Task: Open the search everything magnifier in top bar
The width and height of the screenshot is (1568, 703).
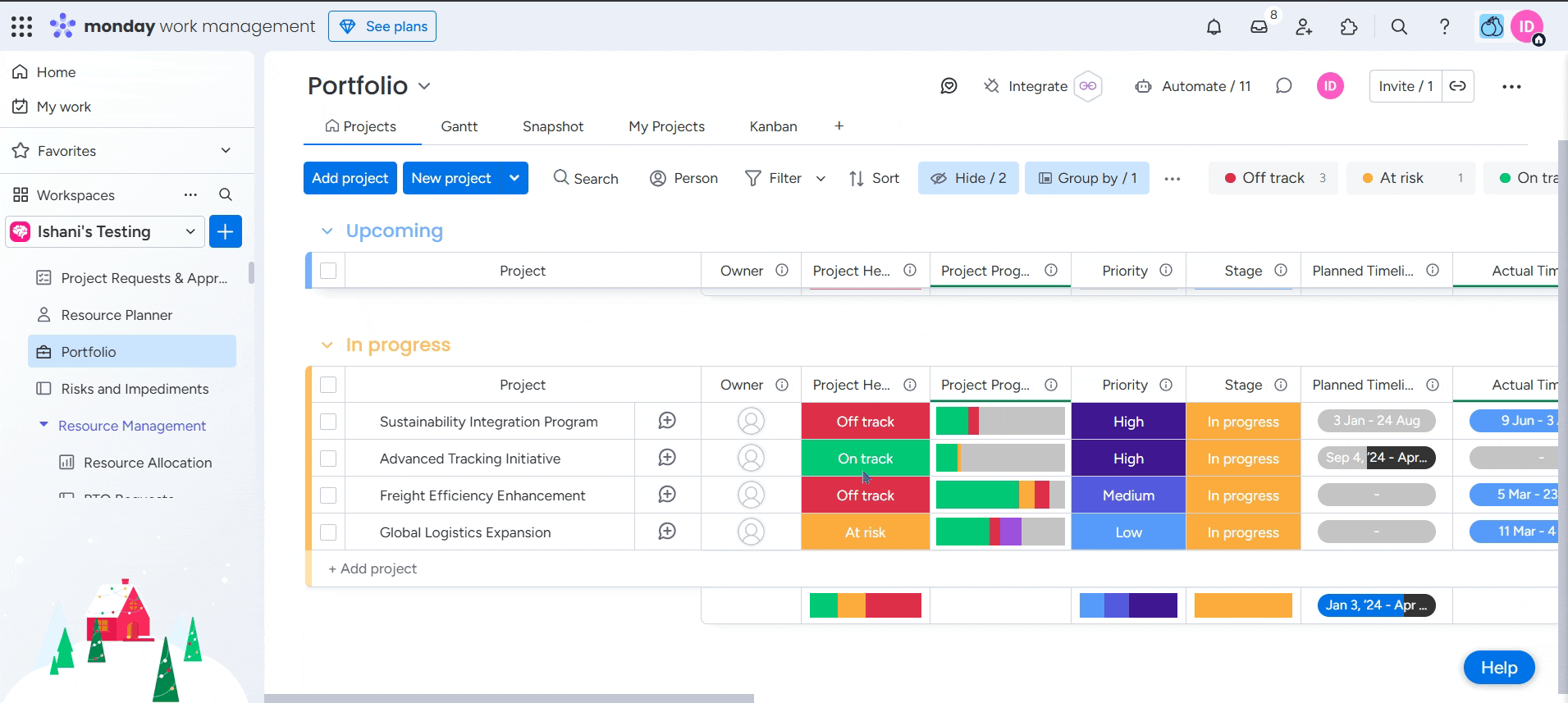Action: (1399, 26)
